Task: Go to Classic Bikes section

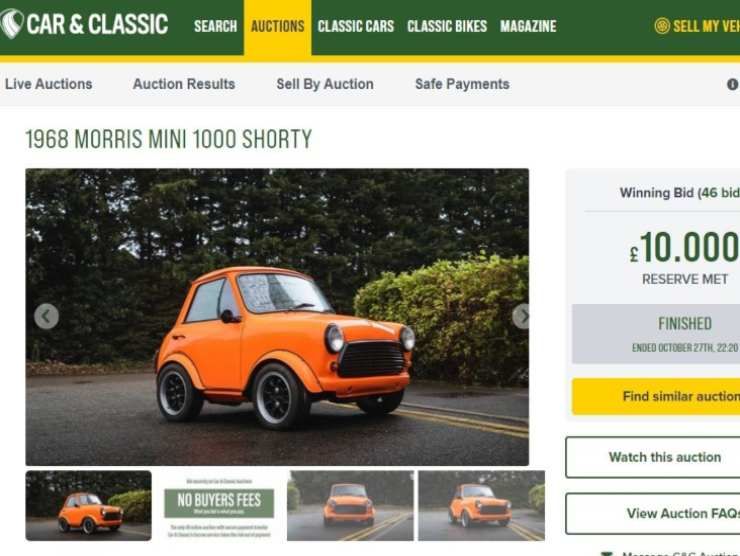Action: pos(447,26)
